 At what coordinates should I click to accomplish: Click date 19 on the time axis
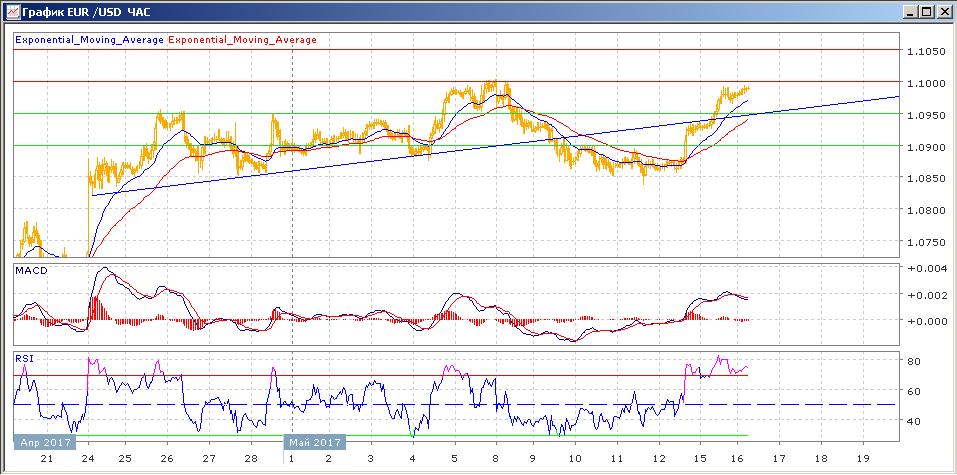(x=862, y=458)
